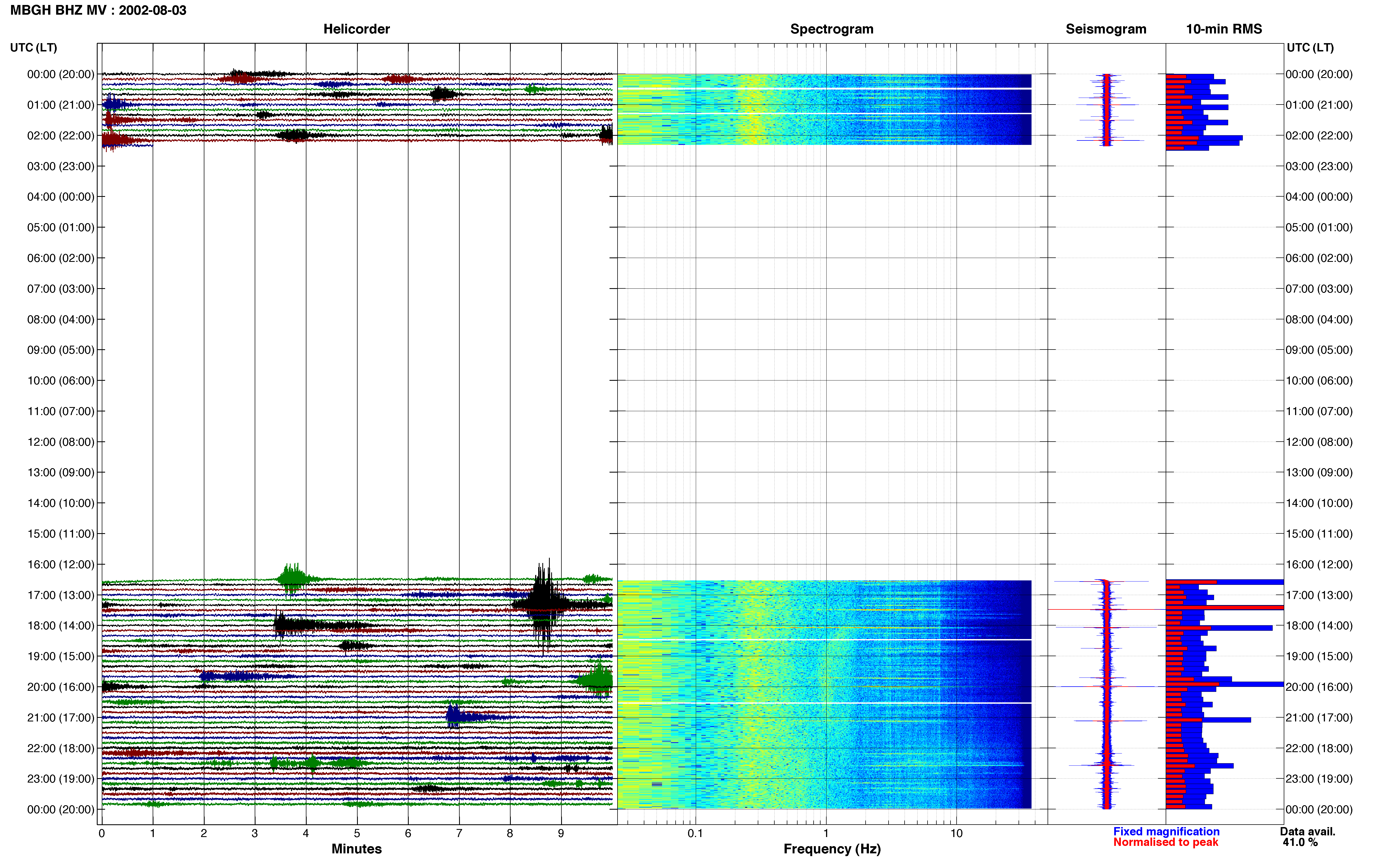The width and height of the screenshot is (1388, 868).
Task: Click the left 21:00 (17:00) time label
Action: point(61,718)
